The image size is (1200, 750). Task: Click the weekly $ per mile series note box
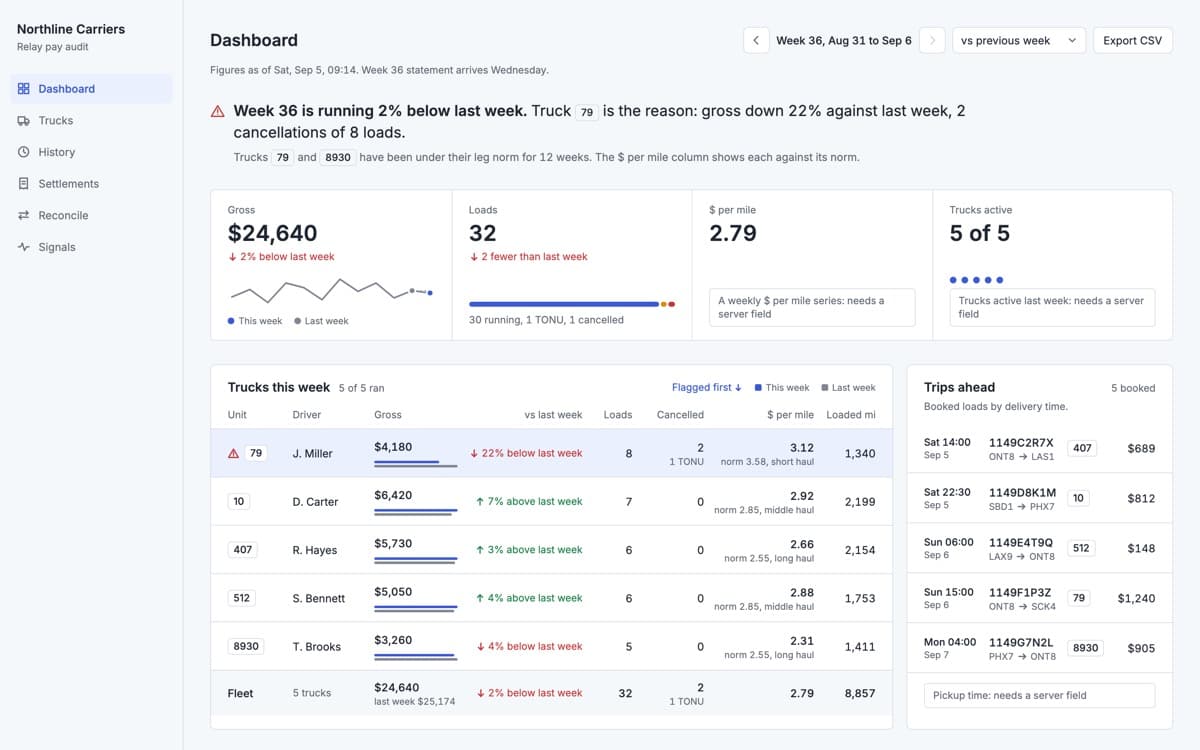click(x=812, y=307)
